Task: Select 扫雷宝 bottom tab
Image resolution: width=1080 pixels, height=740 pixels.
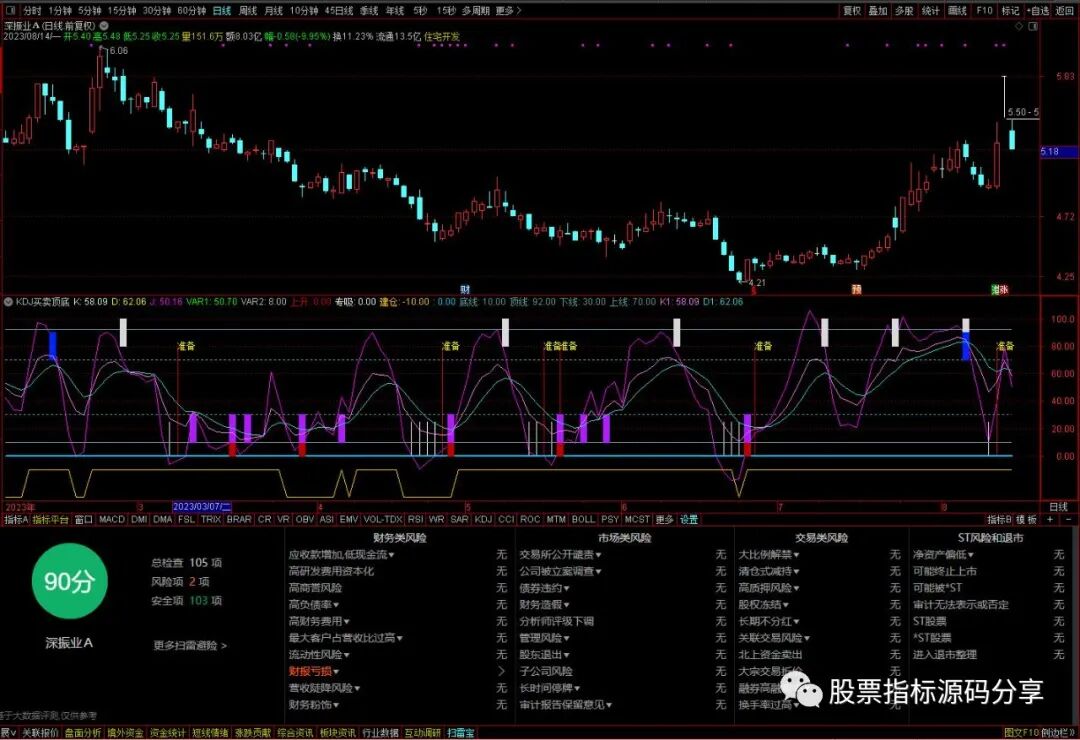Action: (x=461, y=733)
